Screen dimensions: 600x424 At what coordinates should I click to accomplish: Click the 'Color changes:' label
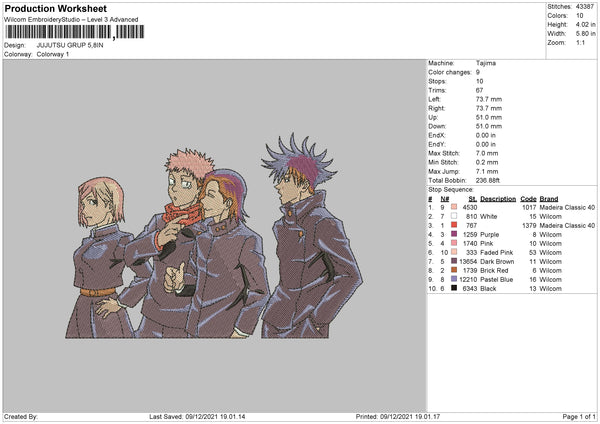click(450, 72)
